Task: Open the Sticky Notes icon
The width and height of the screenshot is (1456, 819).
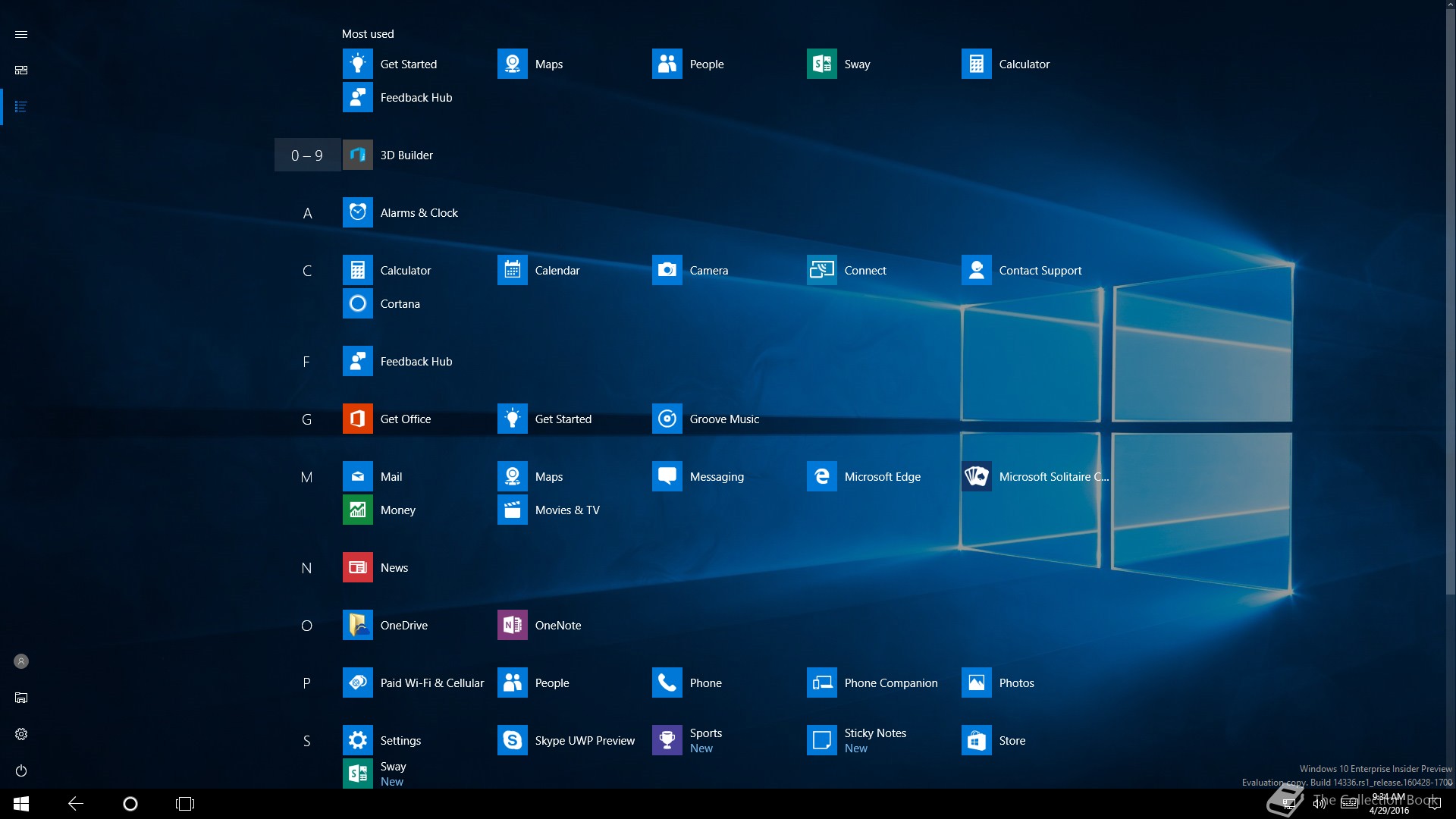Action: 821,740
